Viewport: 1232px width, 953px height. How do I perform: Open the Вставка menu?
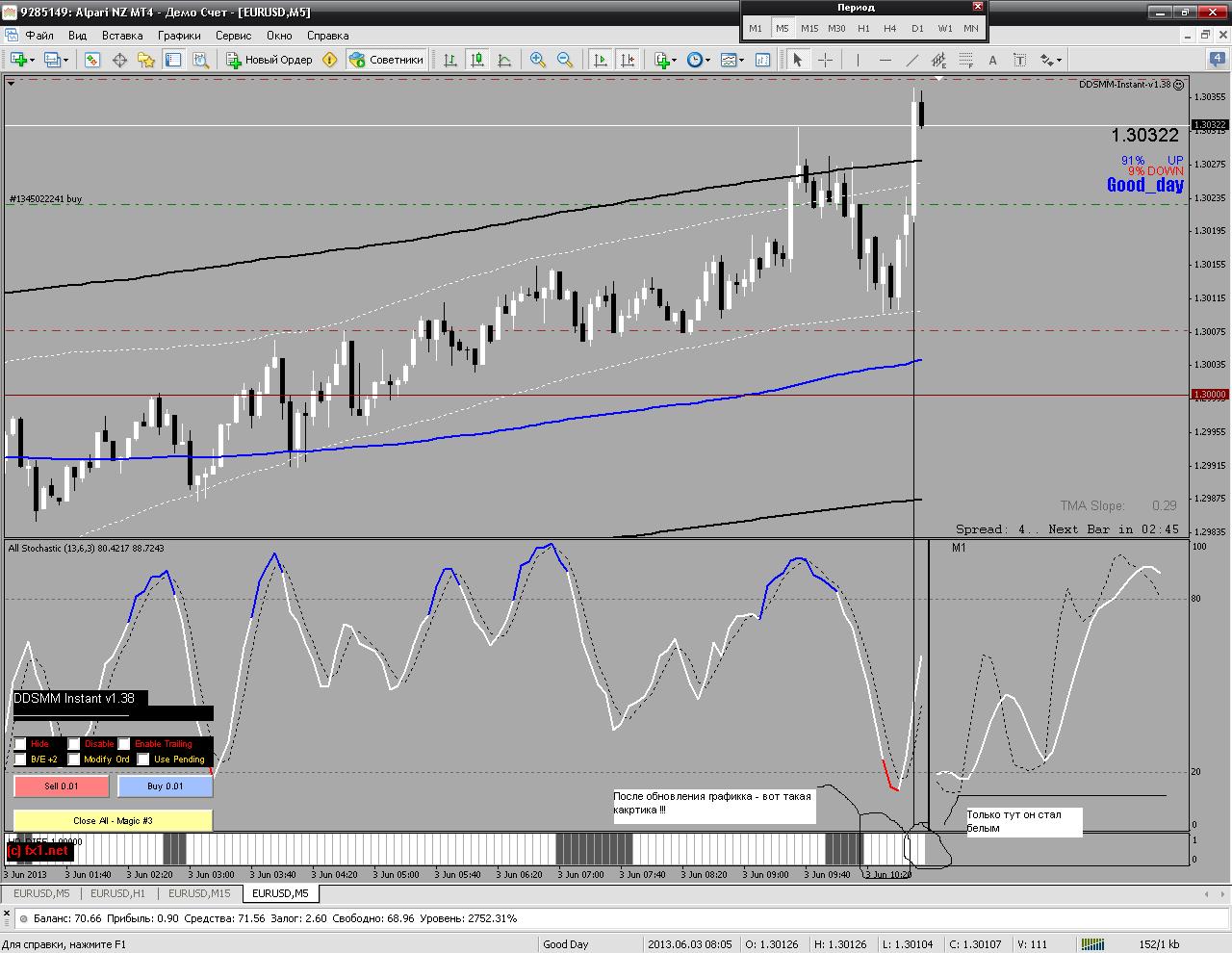tap(122, 35)
